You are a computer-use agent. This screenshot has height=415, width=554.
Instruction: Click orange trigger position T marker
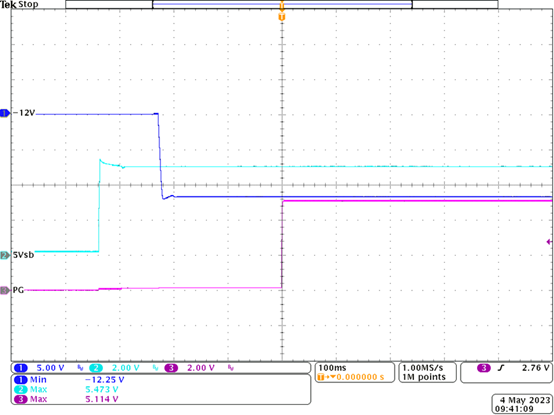click(282, 17)
